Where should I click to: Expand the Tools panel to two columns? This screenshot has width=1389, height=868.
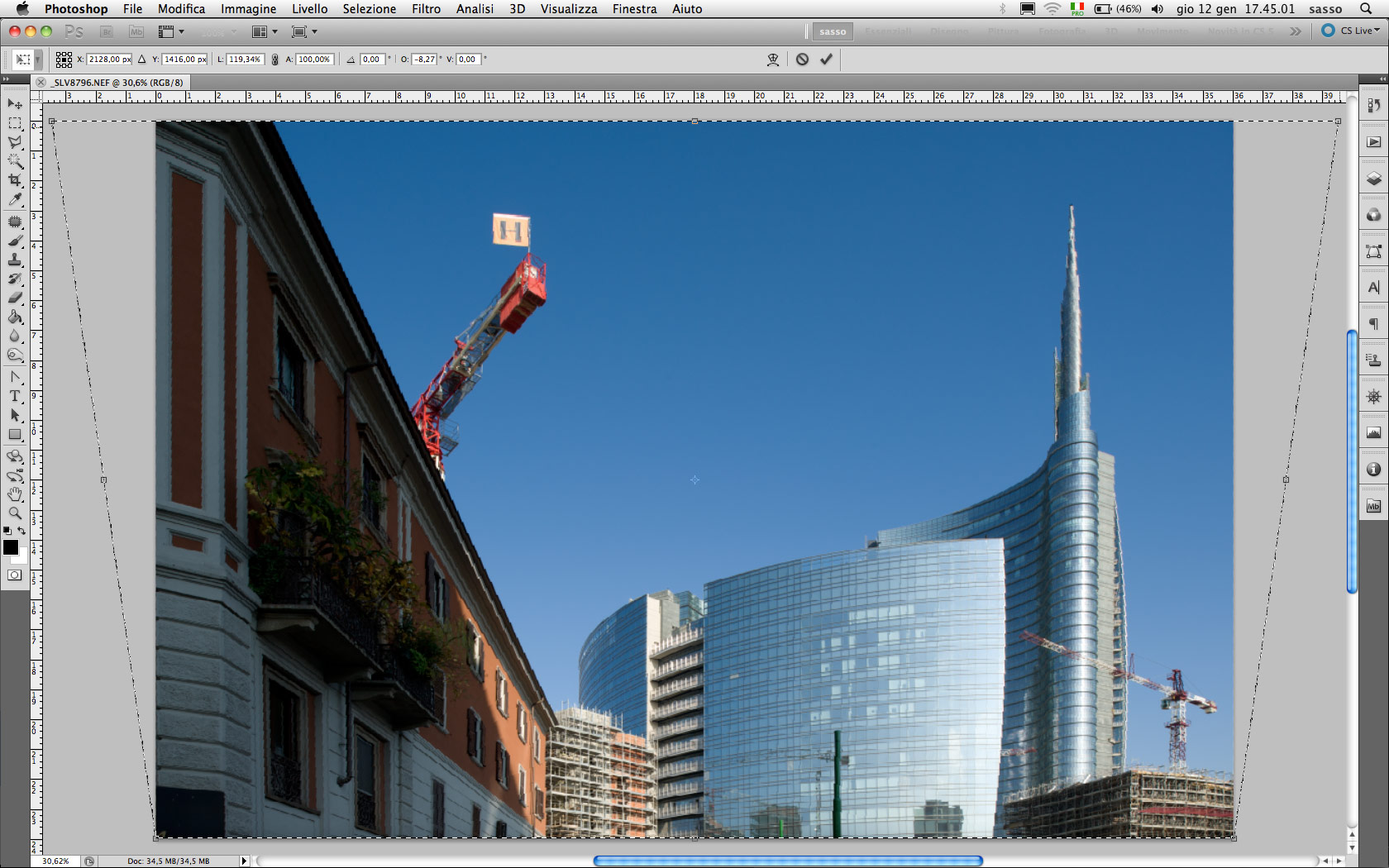coord(6,79)
